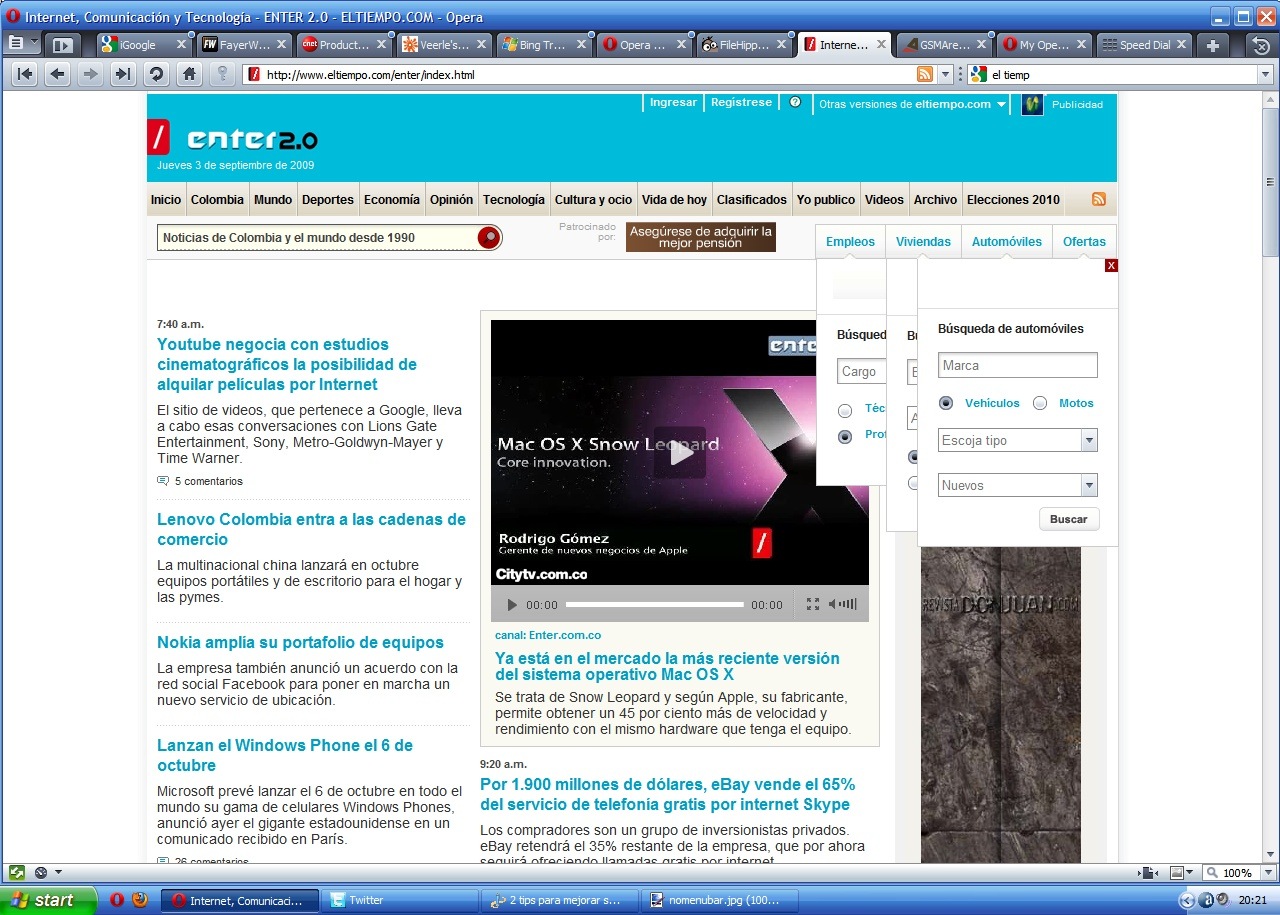
Task: Click the Marca input field
Action: click(1018, 365)
